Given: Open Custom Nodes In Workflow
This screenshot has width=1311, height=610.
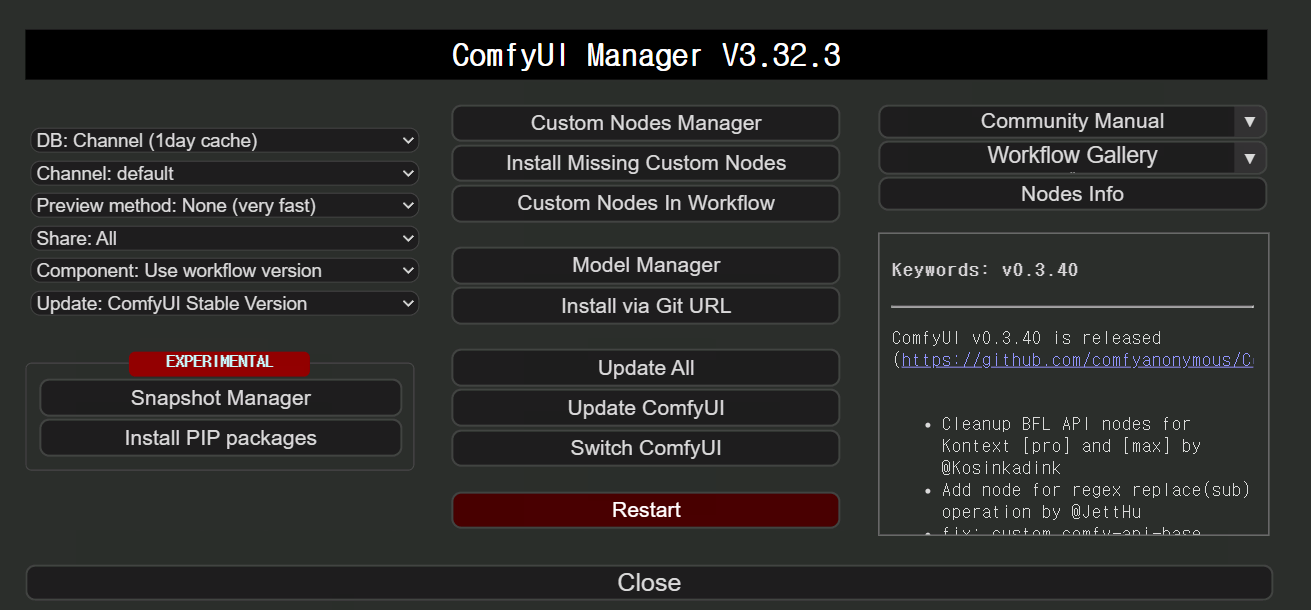Looking at the screenshot, I should click(x=645, y=203).
